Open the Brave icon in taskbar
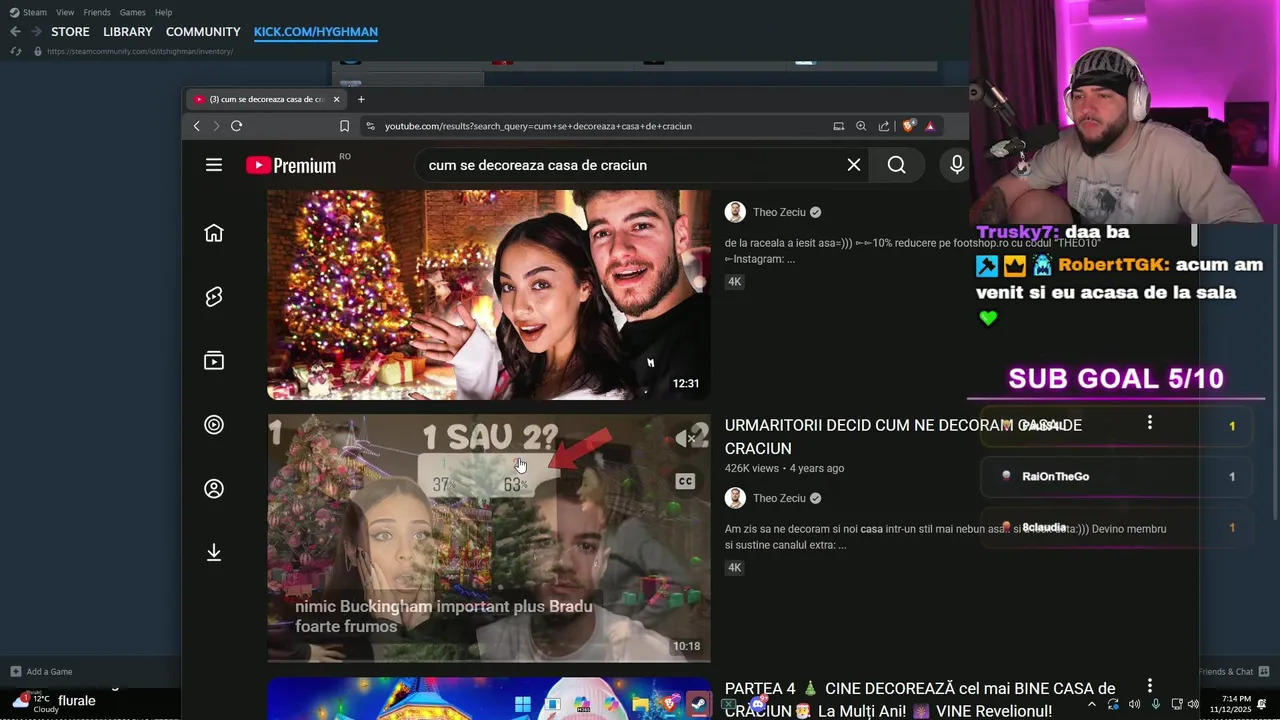1280x720 pixels. (x=669, y=704)
